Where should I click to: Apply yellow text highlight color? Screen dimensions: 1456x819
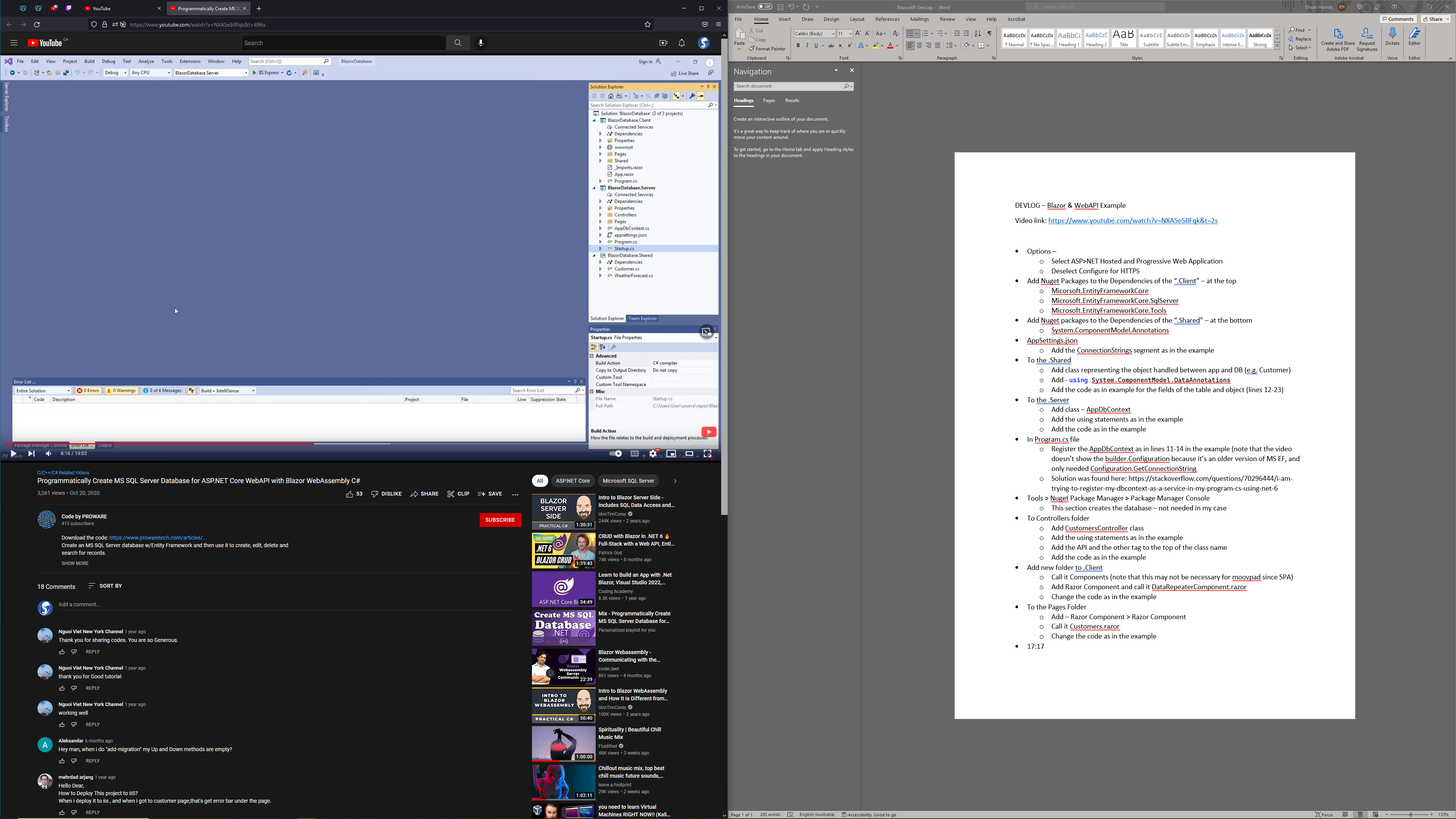(x=875, y=46)
